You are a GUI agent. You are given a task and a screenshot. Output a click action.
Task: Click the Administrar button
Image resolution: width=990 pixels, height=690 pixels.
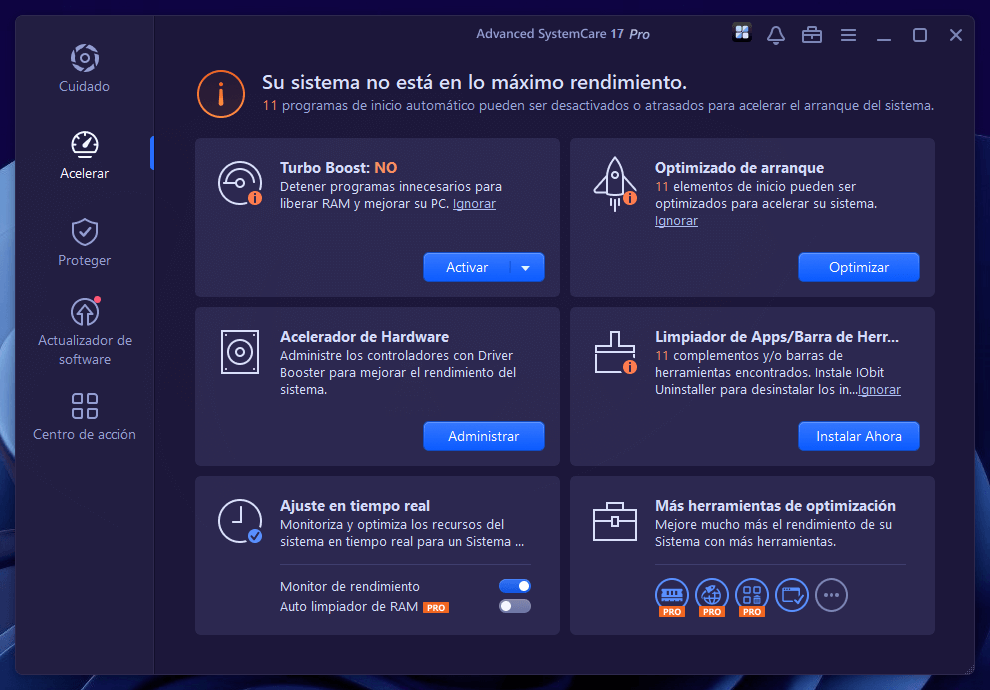(x=484, y=436)
